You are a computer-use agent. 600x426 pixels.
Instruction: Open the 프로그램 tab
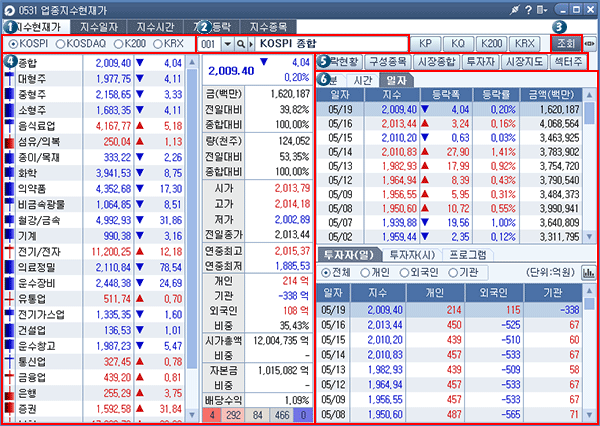[468, 254]
